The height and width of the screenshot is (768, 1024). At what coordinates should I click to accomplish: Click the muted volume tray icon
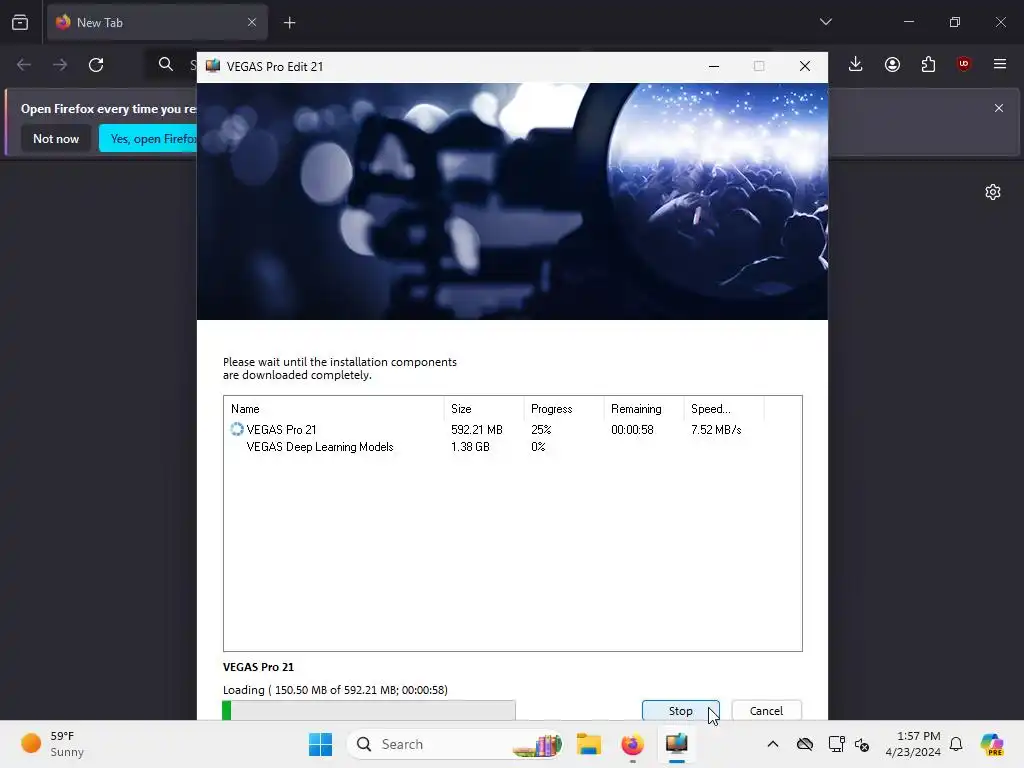click(x=862, y=744)
